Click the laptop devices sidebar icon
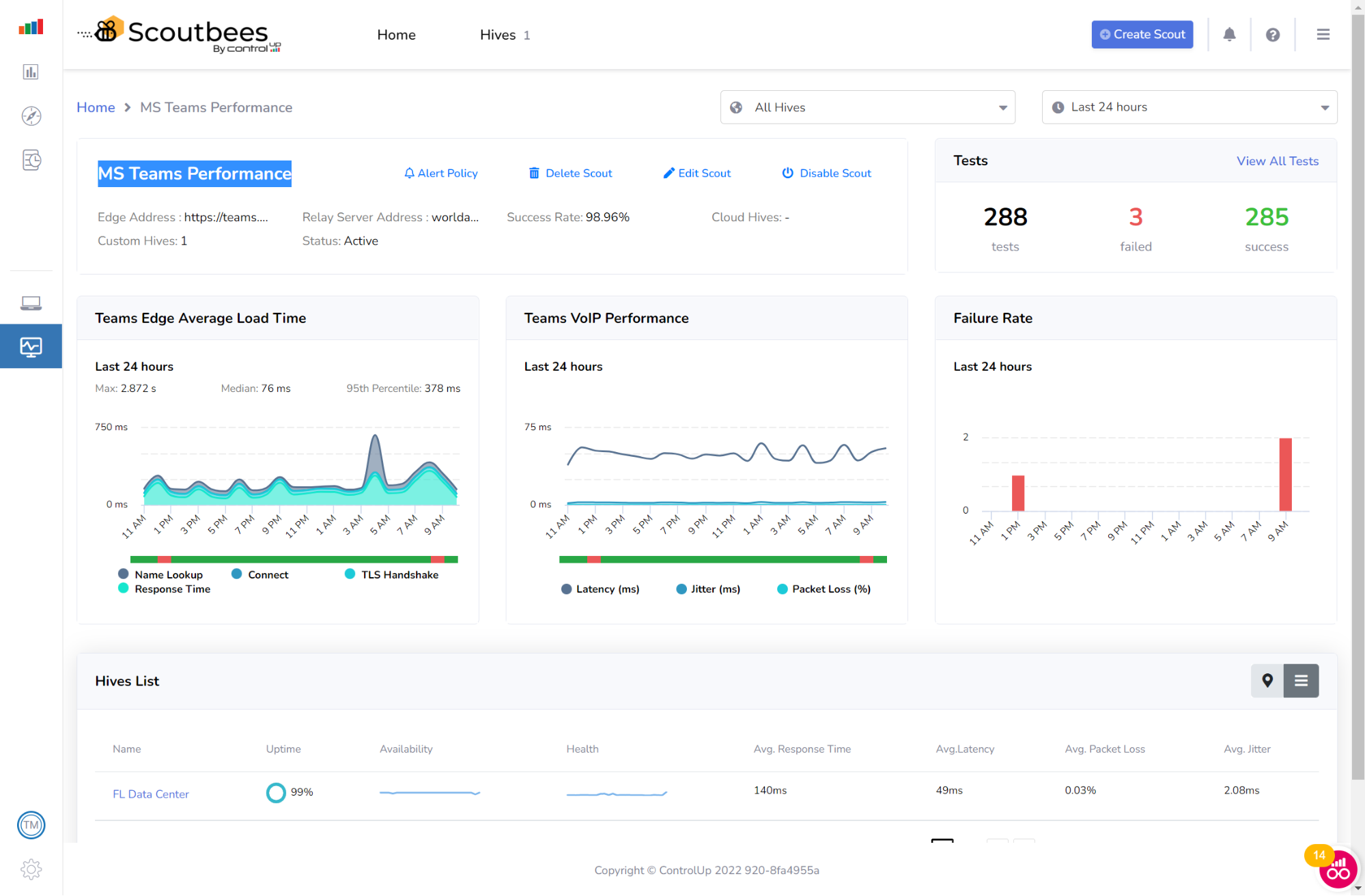The image size is (1365, 896). point(31,303)
